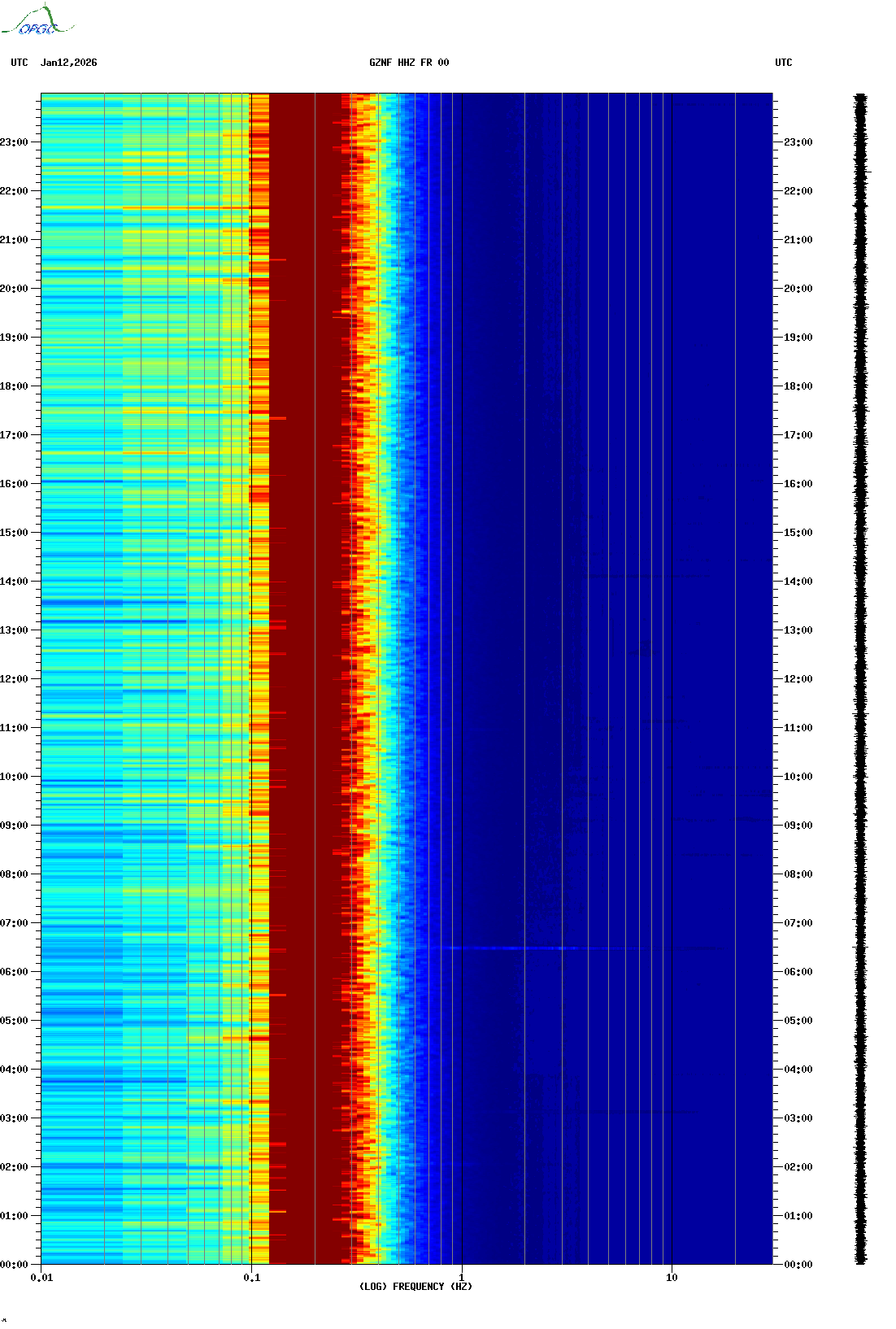Viewport: 896px width, 1329px height.
Task: Click the 12:00 tick on left time axis
Action: click(15, 679)
